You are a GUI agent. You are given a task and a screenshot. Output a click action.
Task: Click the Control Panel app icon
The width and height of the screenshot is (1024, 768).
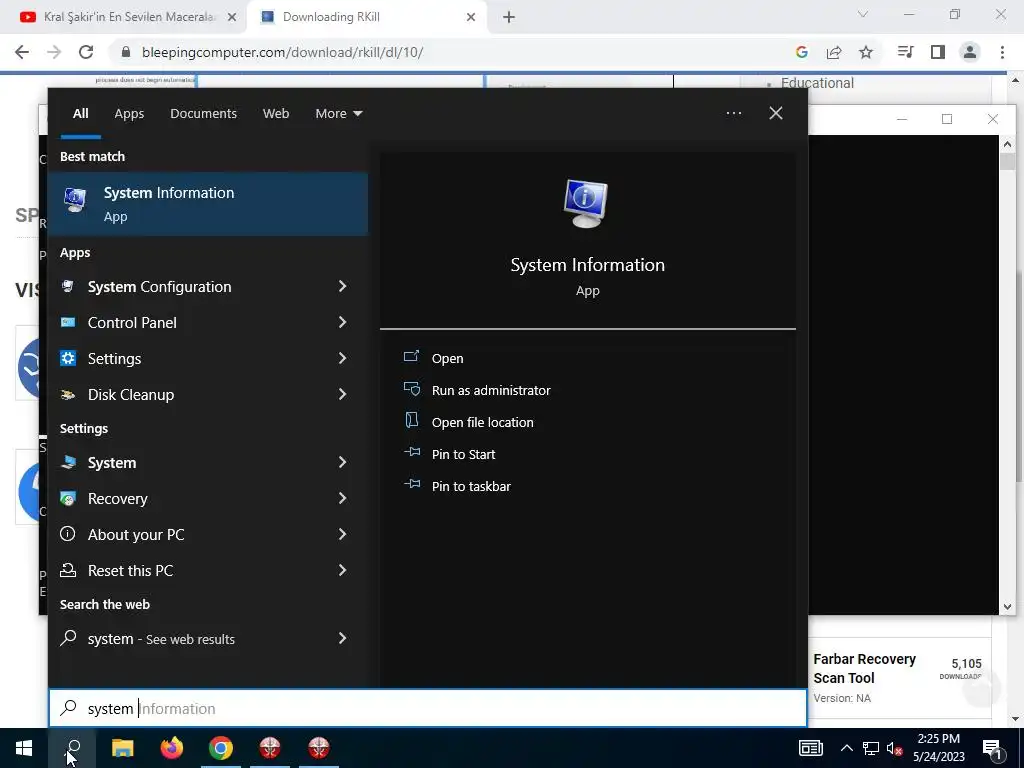[68, 322]
